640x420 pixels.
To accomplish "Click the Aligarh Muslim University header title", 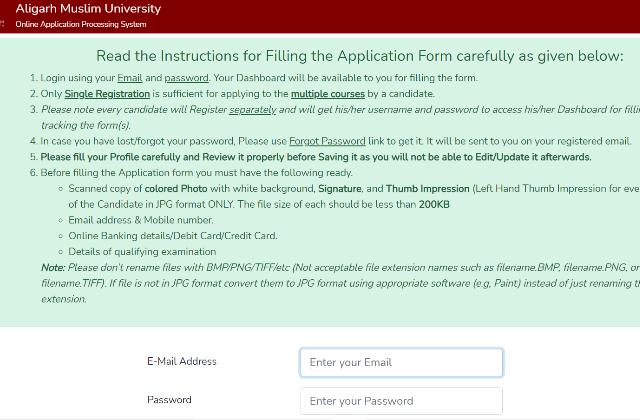I will [88, 9].
